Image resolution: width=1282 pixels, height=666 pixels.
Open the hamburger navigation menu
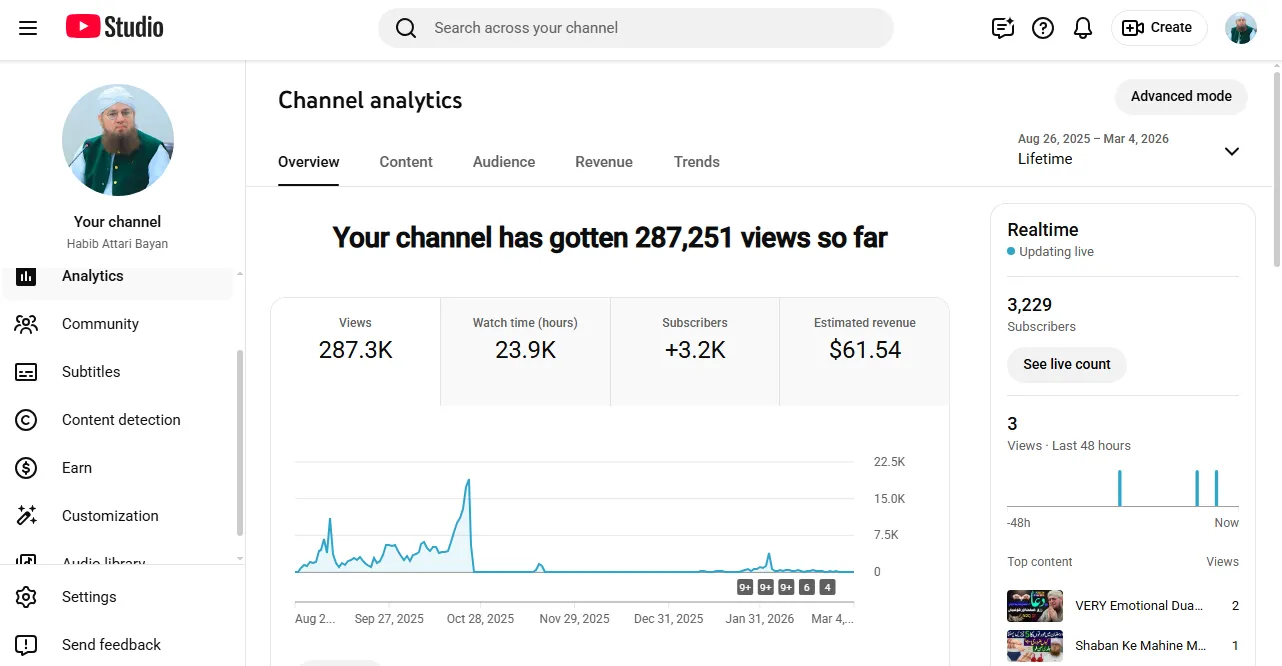tap(28, 28)
